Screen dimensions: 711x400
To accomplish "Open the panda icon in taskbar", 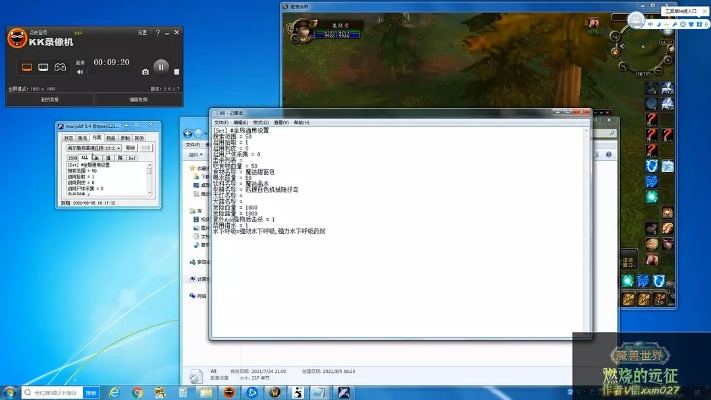I will tap(297, 392).
